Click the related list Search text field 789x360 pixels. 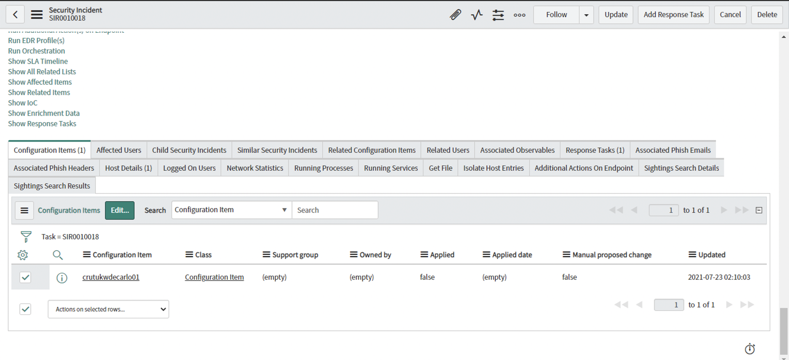click(335, 210)
